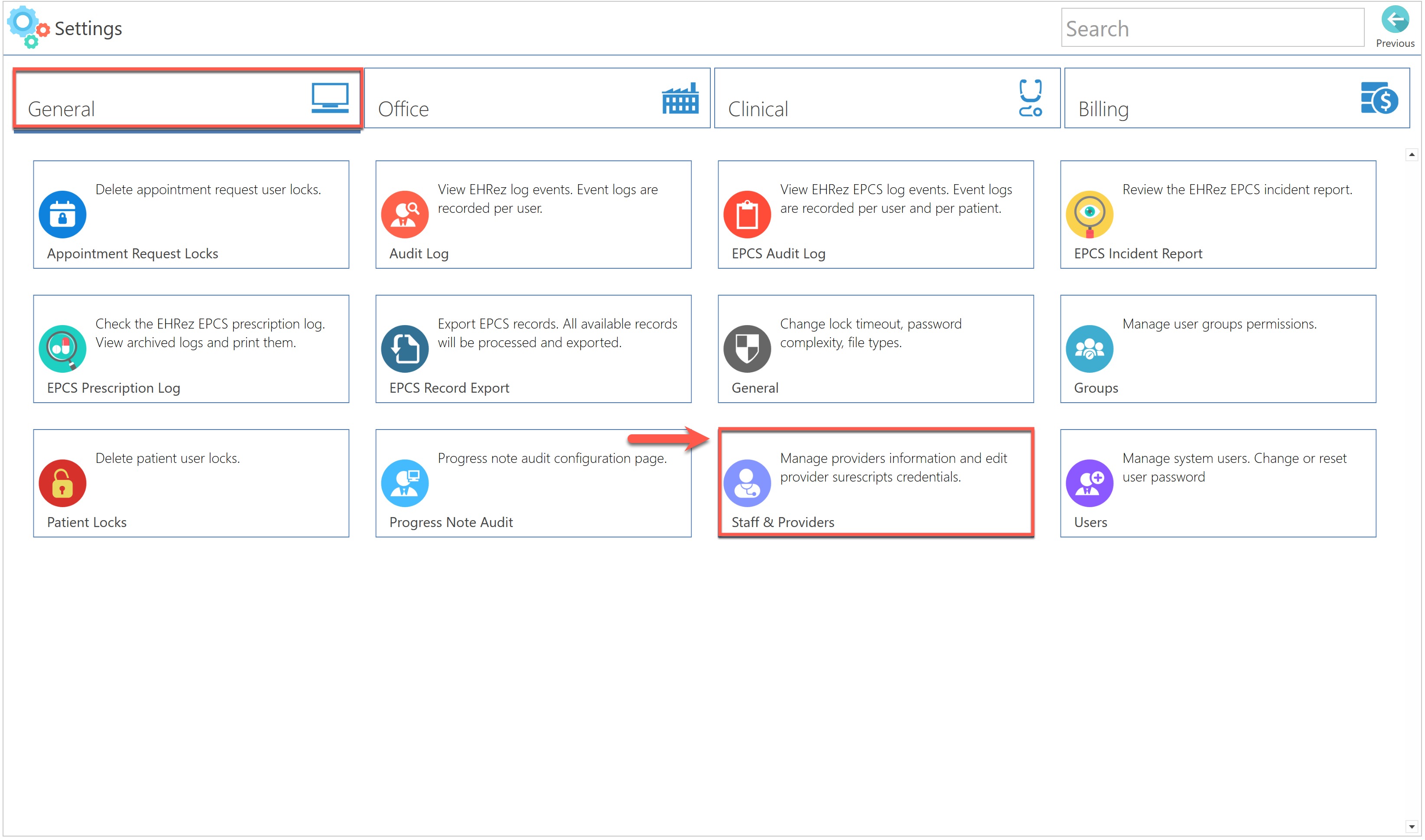Open the EPCS Incident Report label
Screen dimensions: 1425x840
(1138, 254)
